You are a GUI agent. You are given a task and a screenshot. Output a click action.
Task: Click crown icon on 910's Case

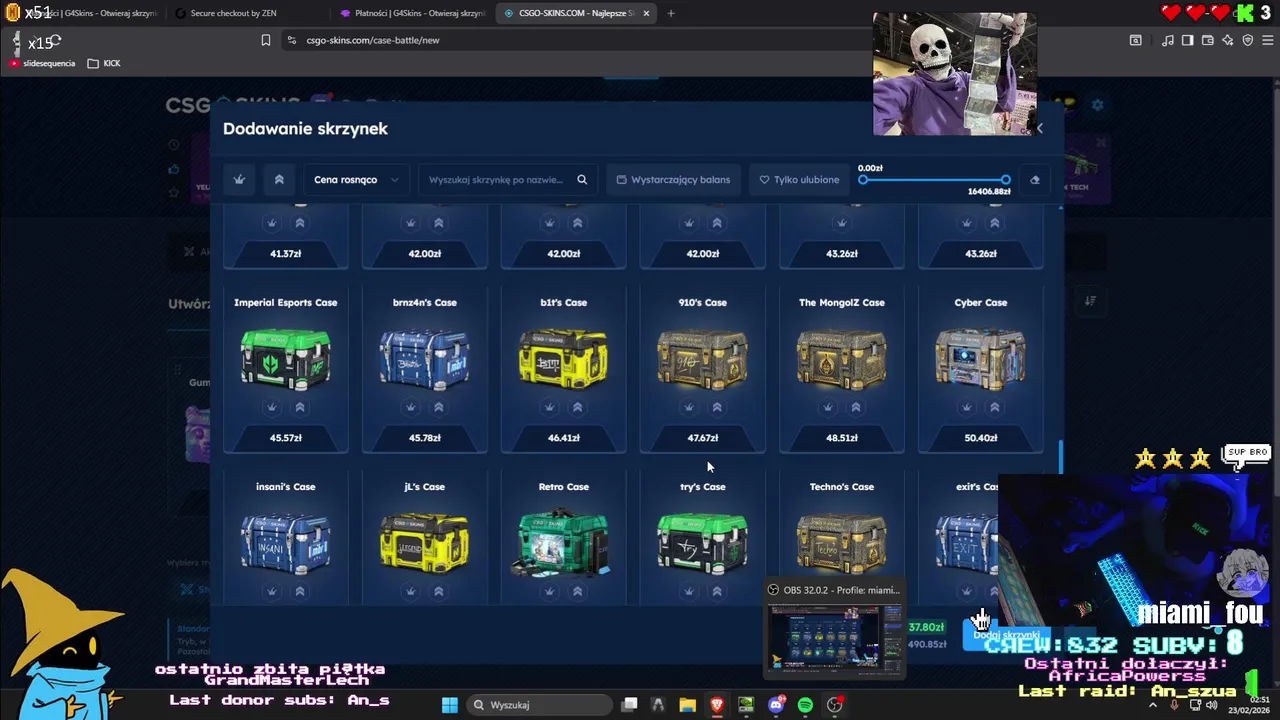point(688,407)
